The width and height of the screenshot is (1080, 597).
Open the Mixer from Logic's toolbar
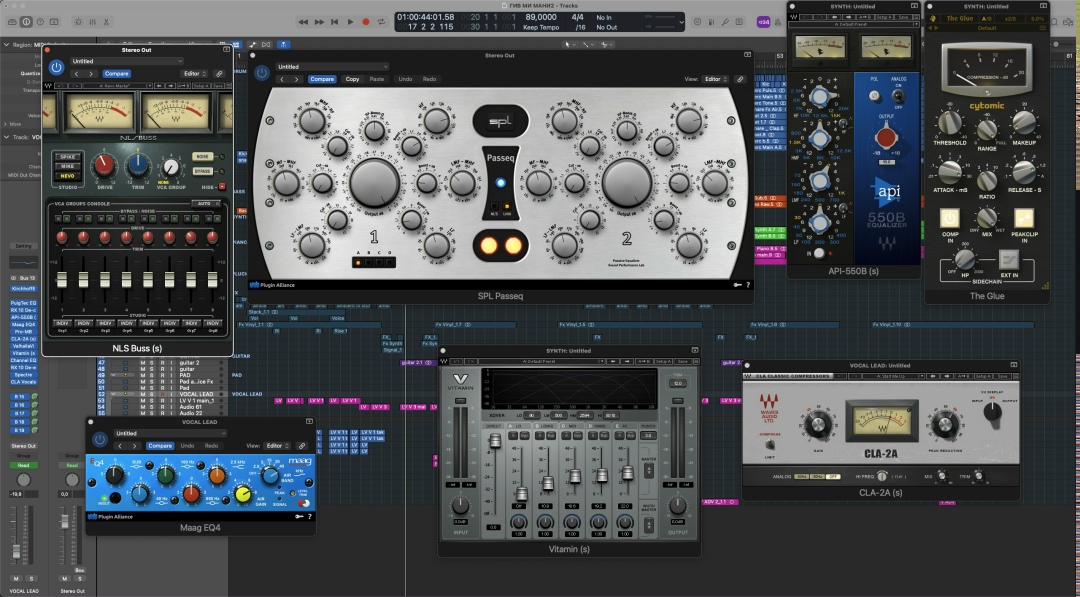coord(92,22)
